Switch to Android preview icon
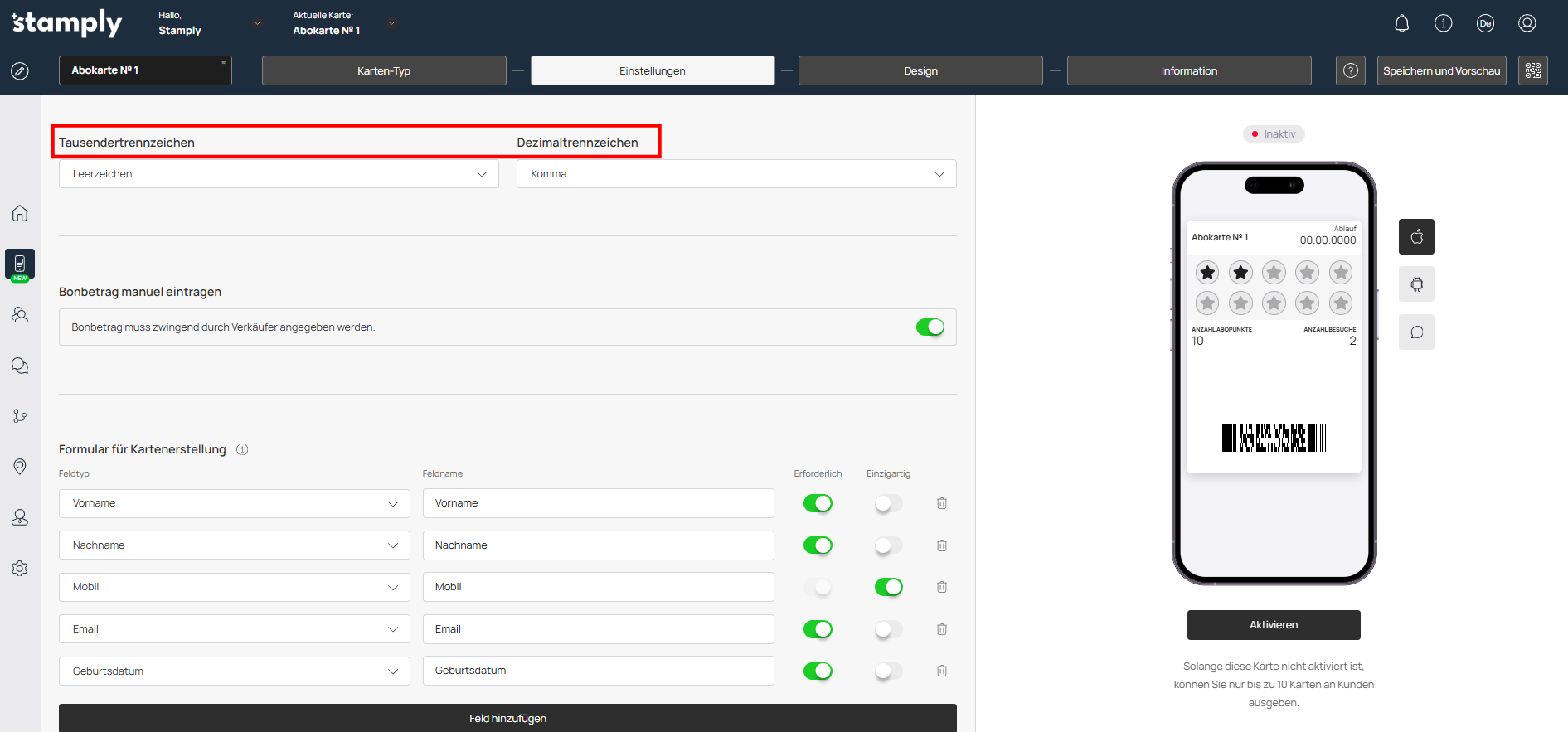Image resolution: width=1568 pixels, height=732 pixels. coord(1416,284)
